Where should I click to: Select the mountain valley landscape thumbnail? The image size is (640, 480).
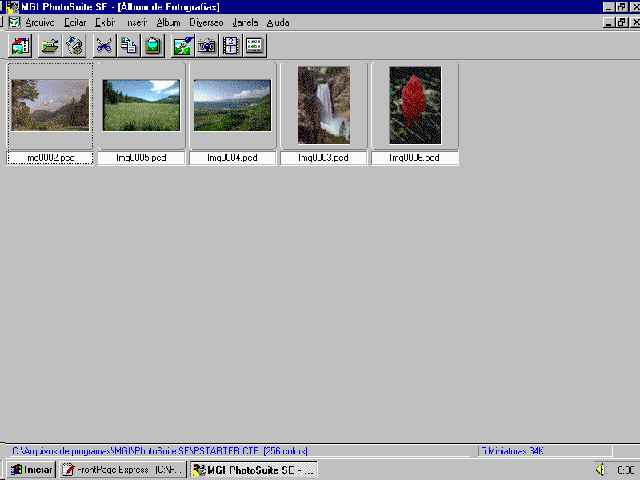coord(50,105)
